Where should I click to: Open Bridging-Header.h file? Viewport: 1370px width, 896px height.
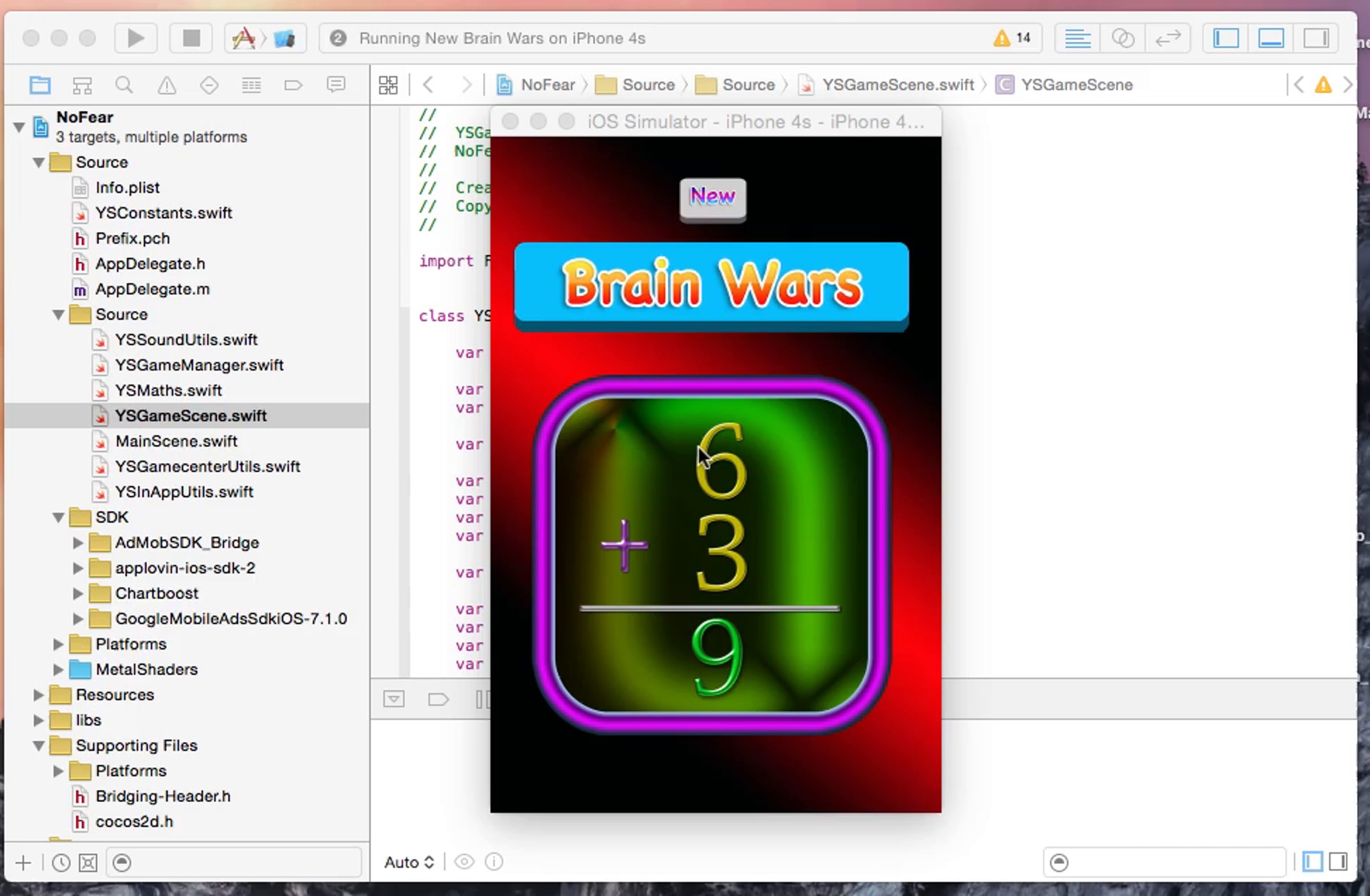163,796
